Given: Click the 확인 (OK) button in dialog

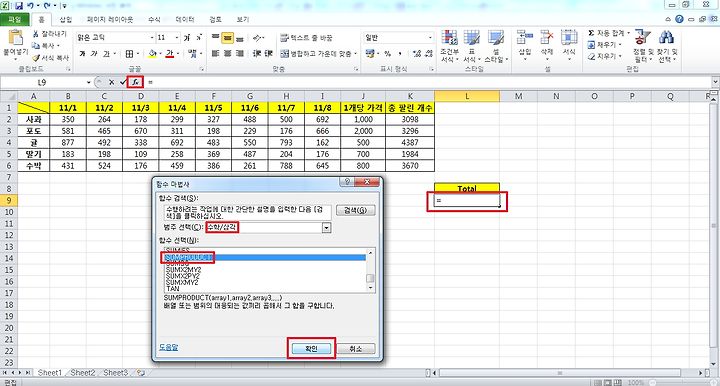Looking at the screenshot, I should click(x=311, y=349).
